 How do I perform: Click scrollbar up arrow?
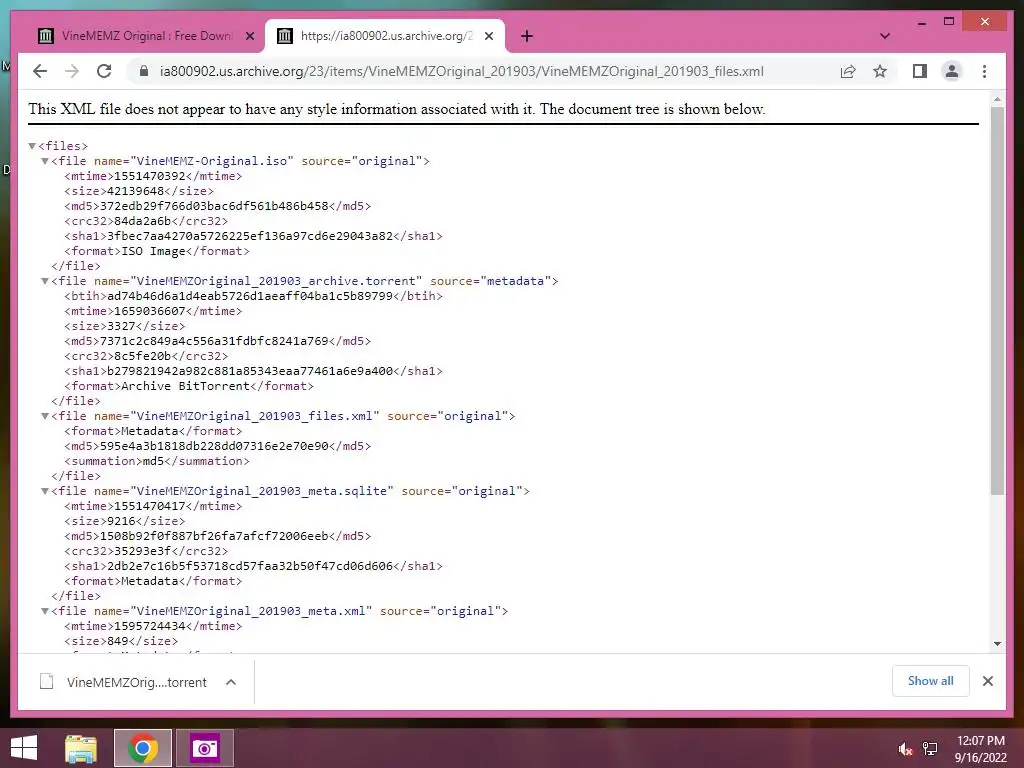pyautogui.click(x=997, y=99)
